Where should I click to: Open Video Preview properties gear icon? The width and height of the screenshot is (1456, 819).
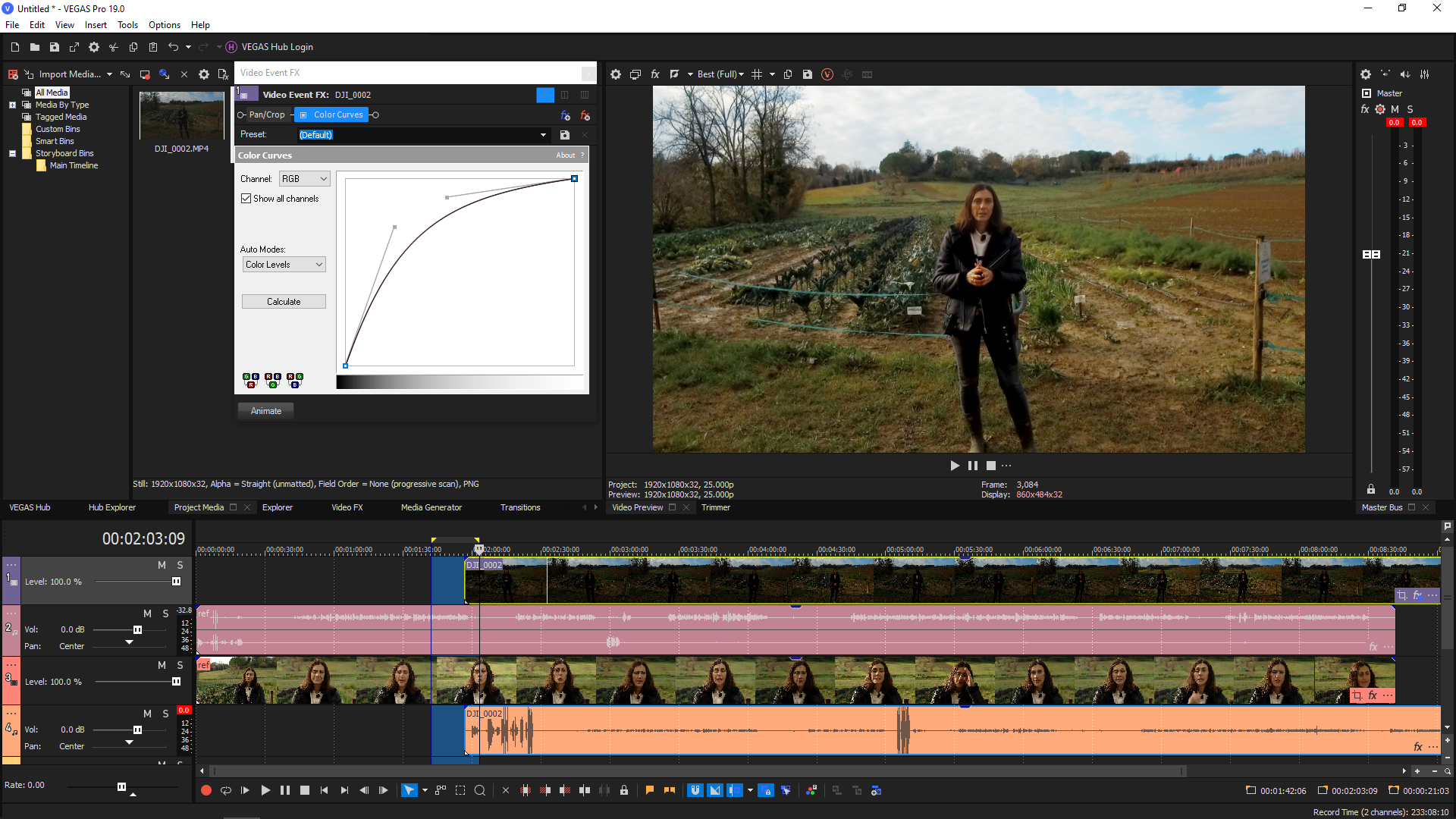pos(616,74)
